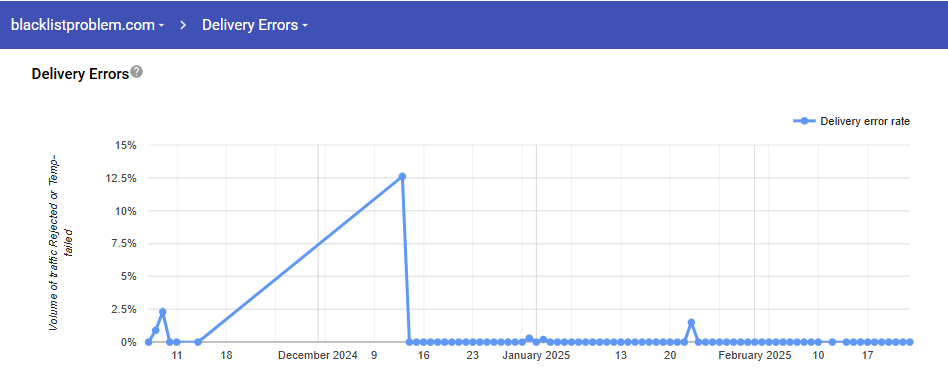Select the 2.5% peak data point in November
The image size is (948, 383).
pyautogui.click(x=163, y=312)
